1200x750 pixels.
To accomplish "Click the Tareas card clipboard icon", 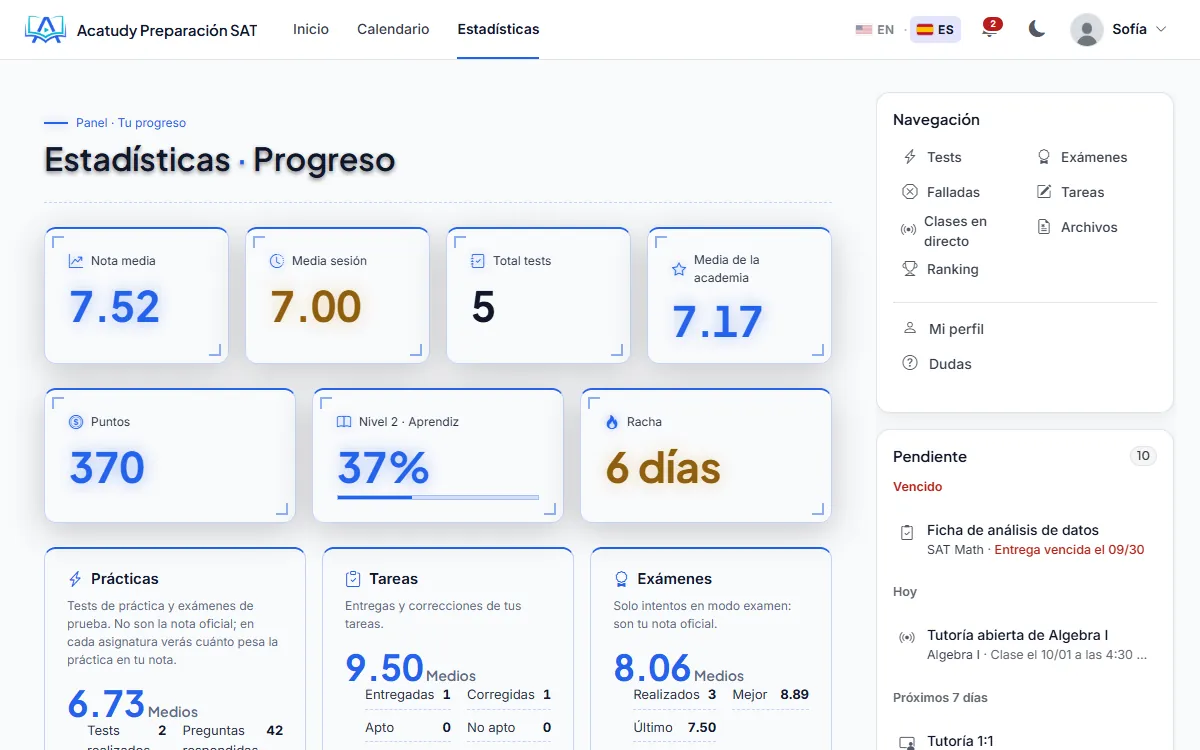I will point(353,579).
